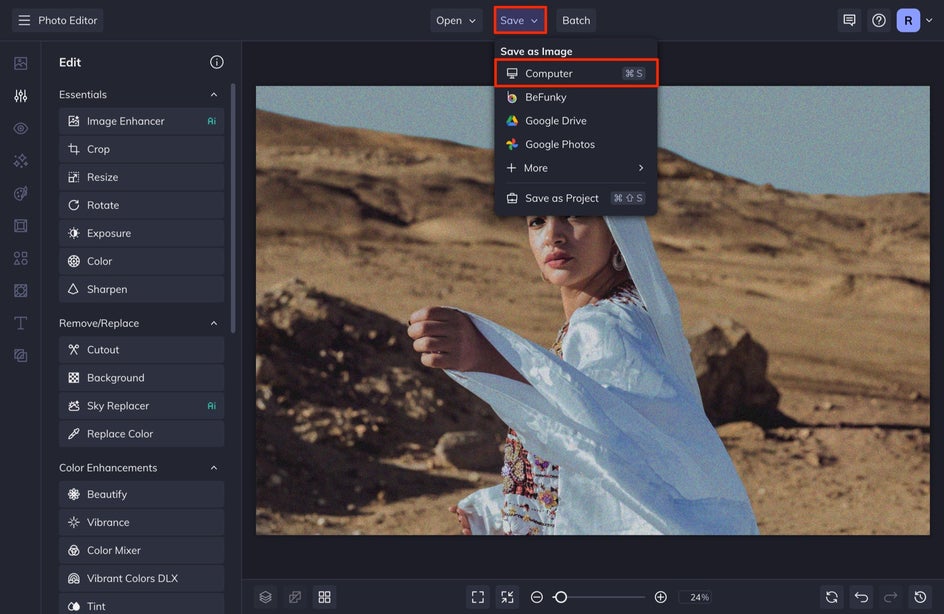
Task: Click the flatten layers icon in bottom bar
Action: click(295, 597)
